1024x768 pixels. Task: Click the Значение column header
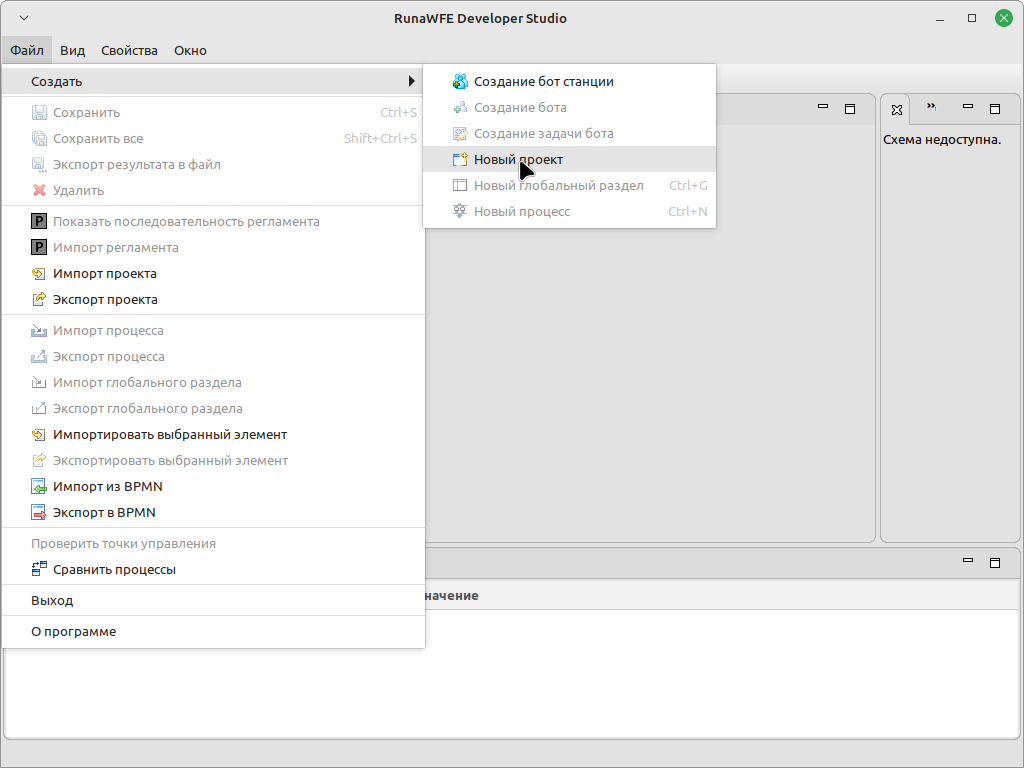(452, 596)
